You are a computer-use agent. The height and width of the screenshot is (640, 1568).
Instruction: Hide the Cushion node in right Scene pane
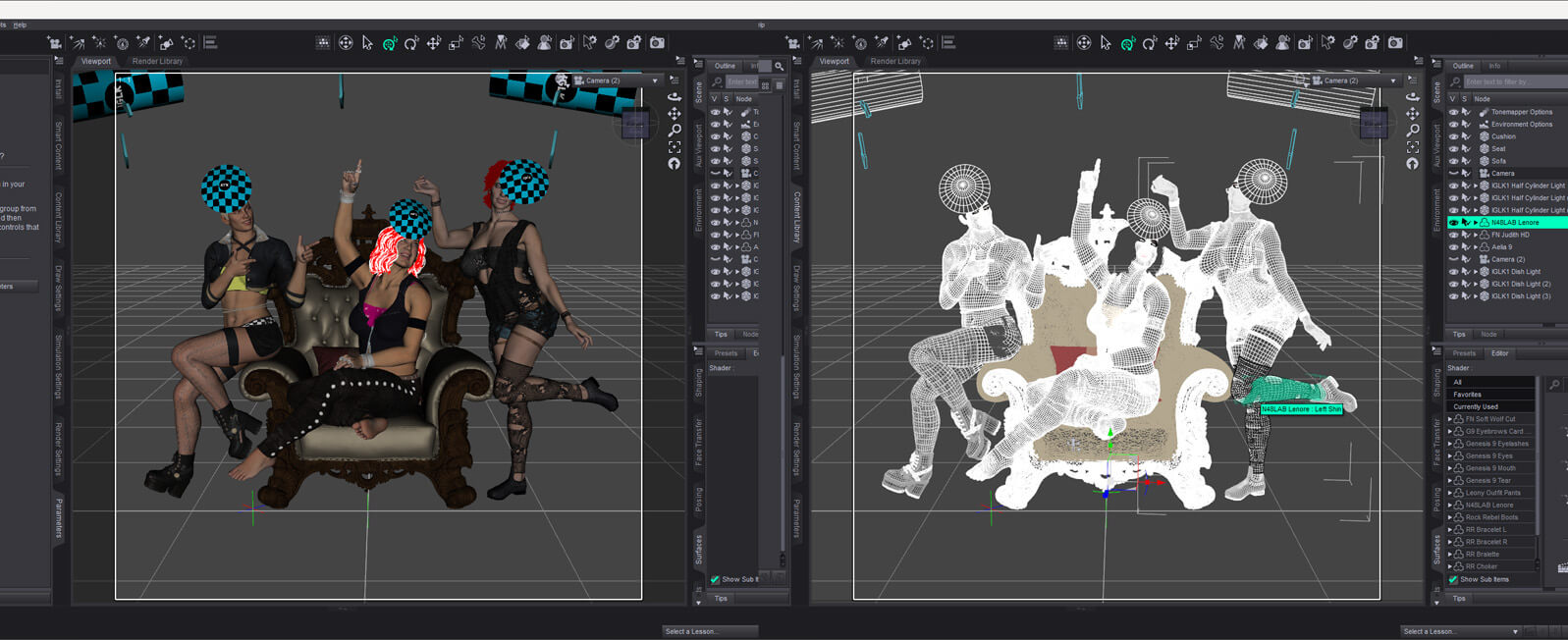[1453, 136]
